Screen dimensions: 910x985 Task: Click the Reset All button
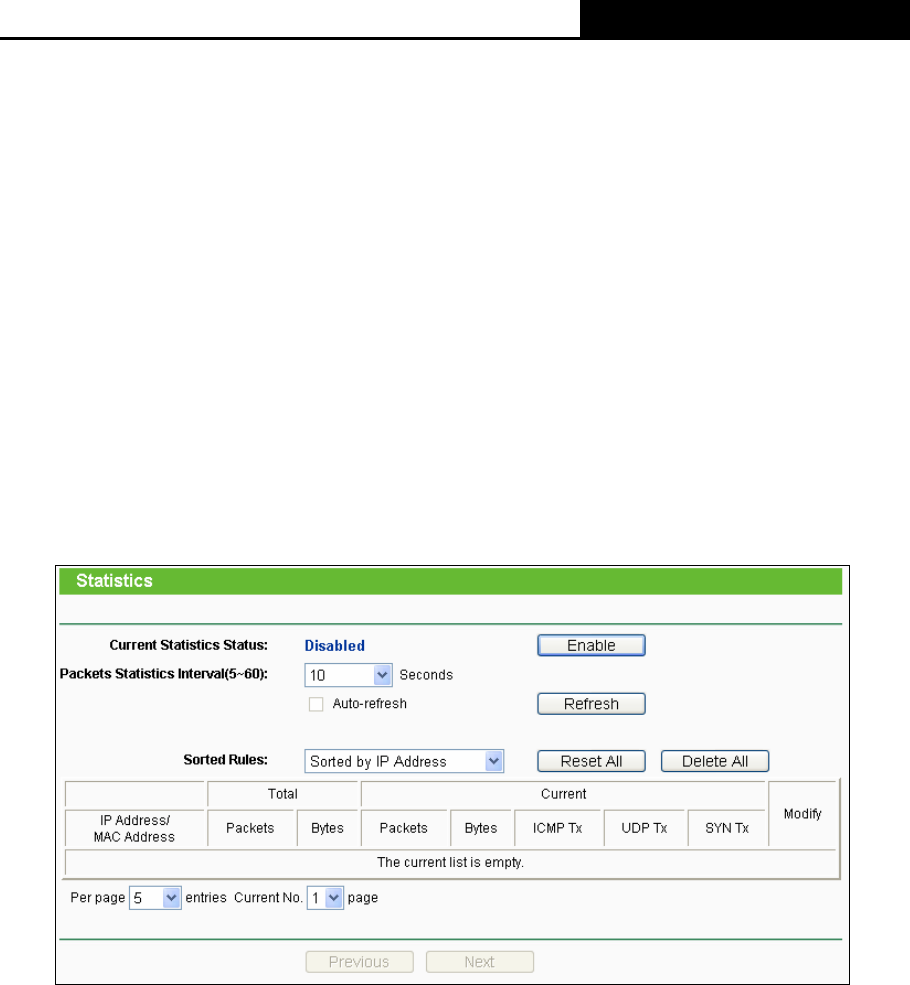591,761
